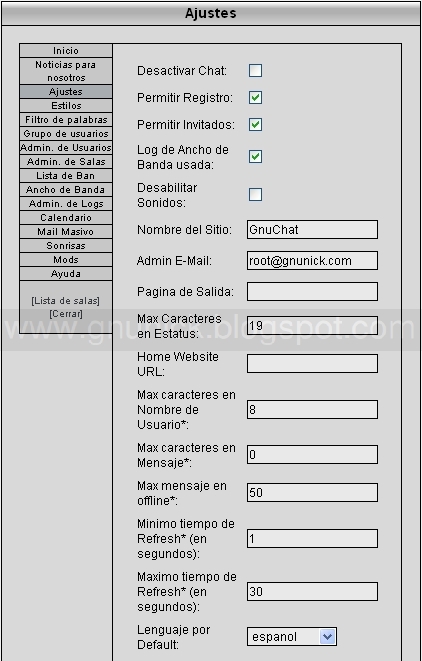The image size is (422, 661).
Task: Click the Admin E-Mail field
Action: [312, 261]
